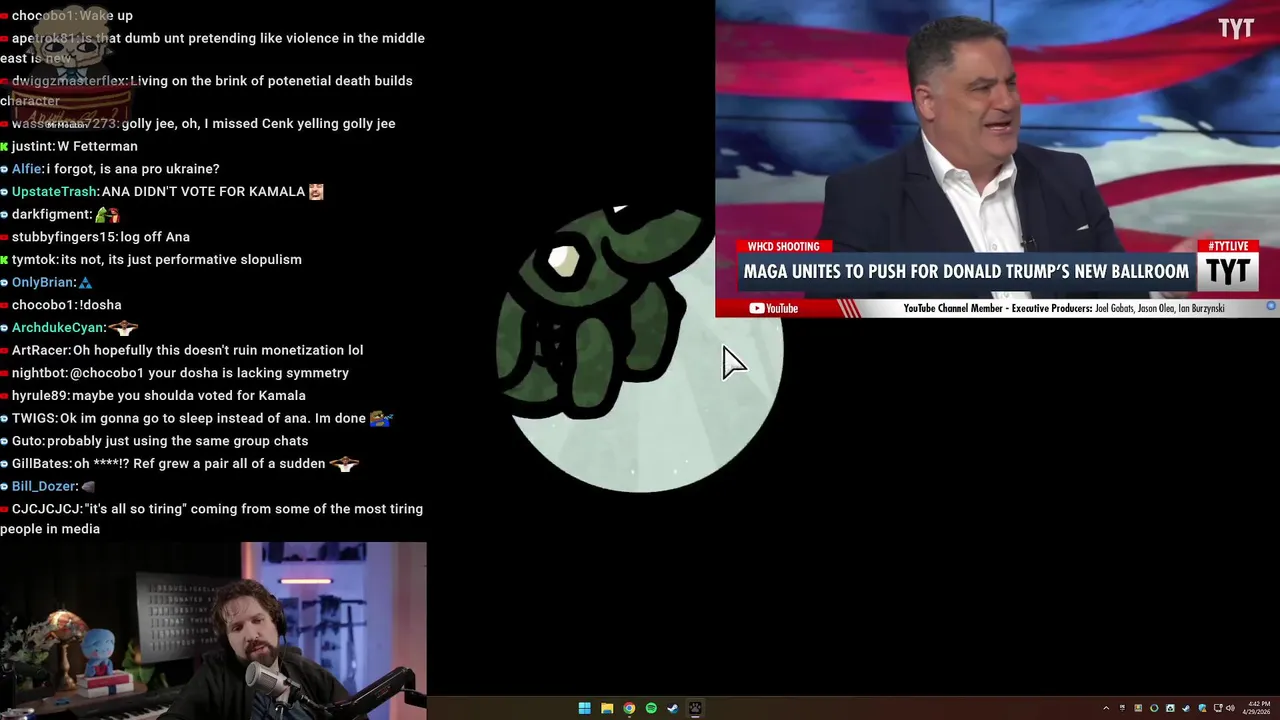Click the emote in ArchdukeCyan's message
1280x720 pixels.
pyautogui.click(x=122, y=327)
